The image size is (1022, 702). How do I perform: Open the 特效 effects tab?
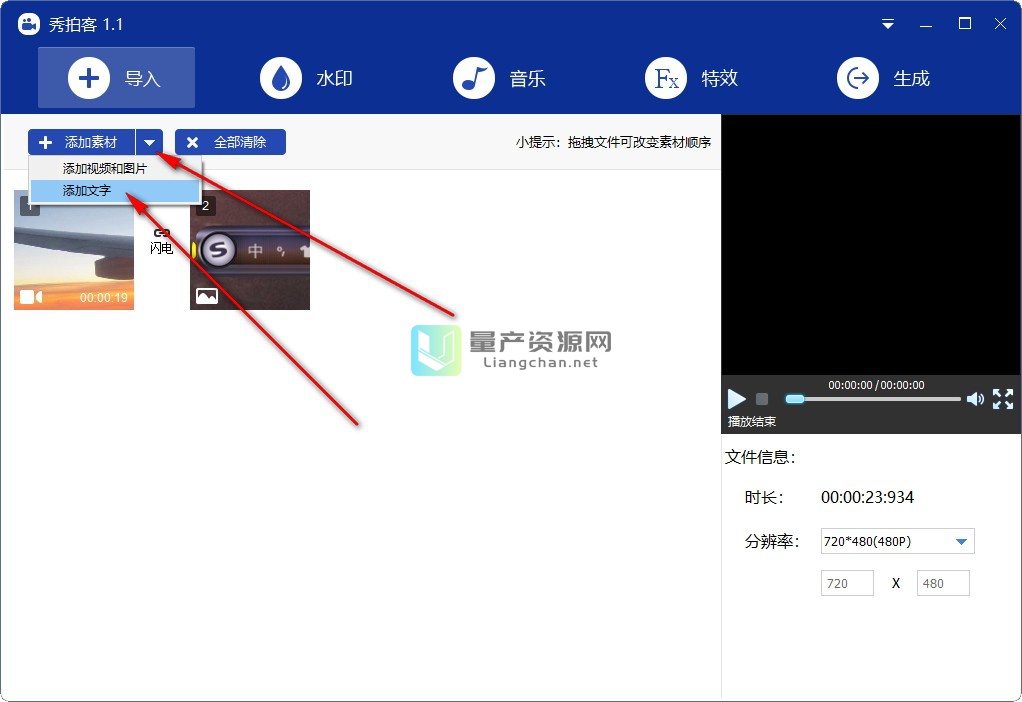tap(692, 78)
